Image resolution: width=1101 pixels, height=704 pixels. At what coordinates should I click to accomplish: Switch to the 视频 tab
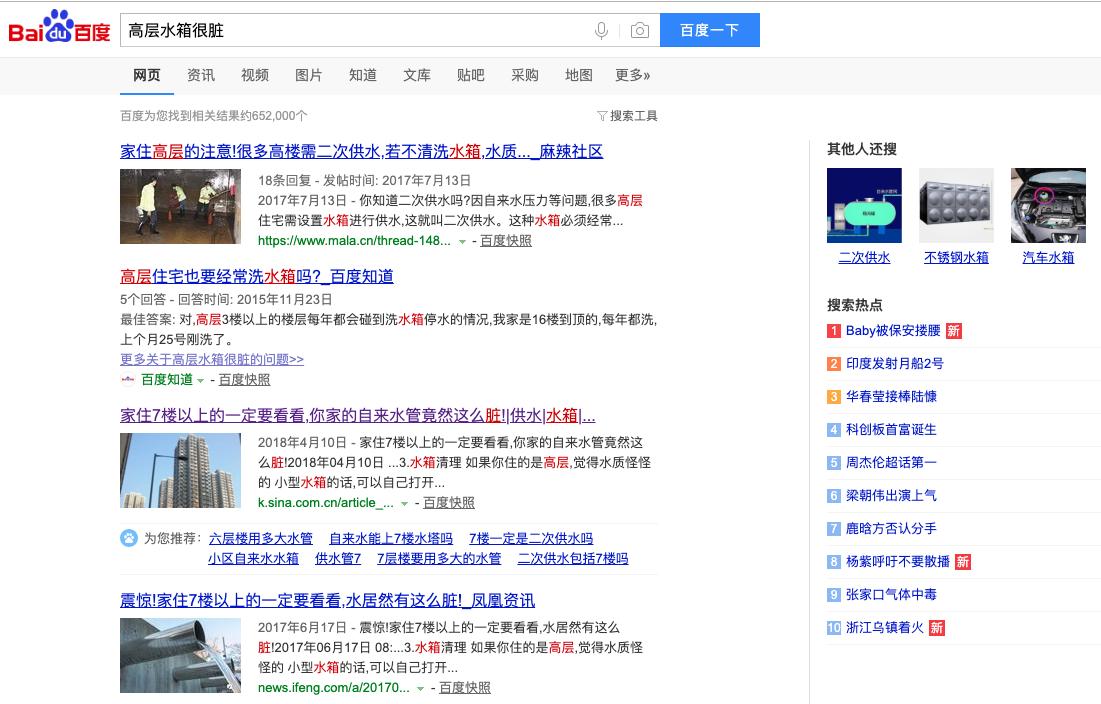pyautogui.click(x=255, y=75)
